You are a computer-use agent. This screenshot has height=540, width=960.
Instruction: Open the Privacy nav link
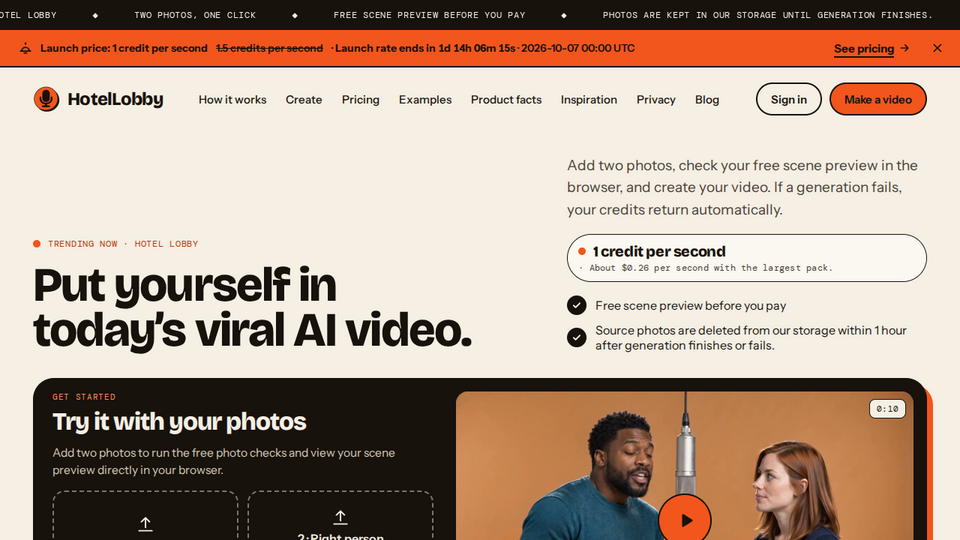pos(656,99)
